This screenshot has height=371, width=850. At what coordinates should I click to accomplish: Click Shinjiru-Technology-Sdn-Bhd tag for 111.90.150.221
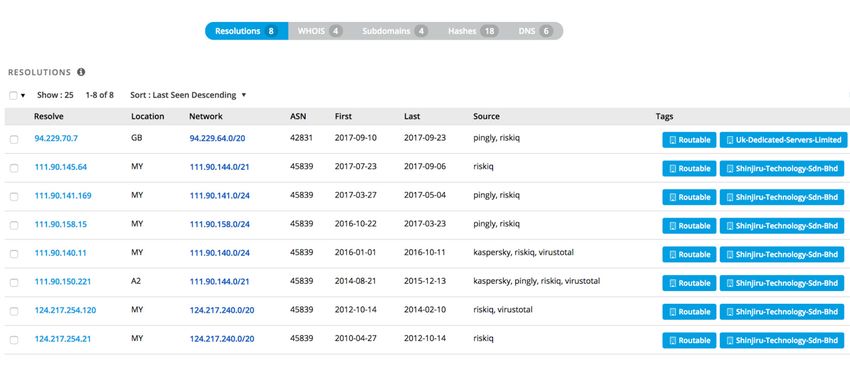point(782,283)
